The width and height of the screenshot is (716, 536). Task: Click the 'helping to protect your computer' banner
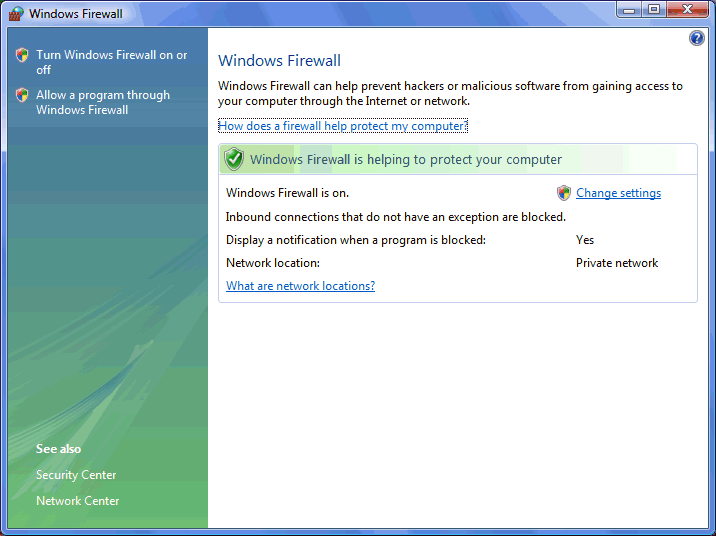[458, 159]
